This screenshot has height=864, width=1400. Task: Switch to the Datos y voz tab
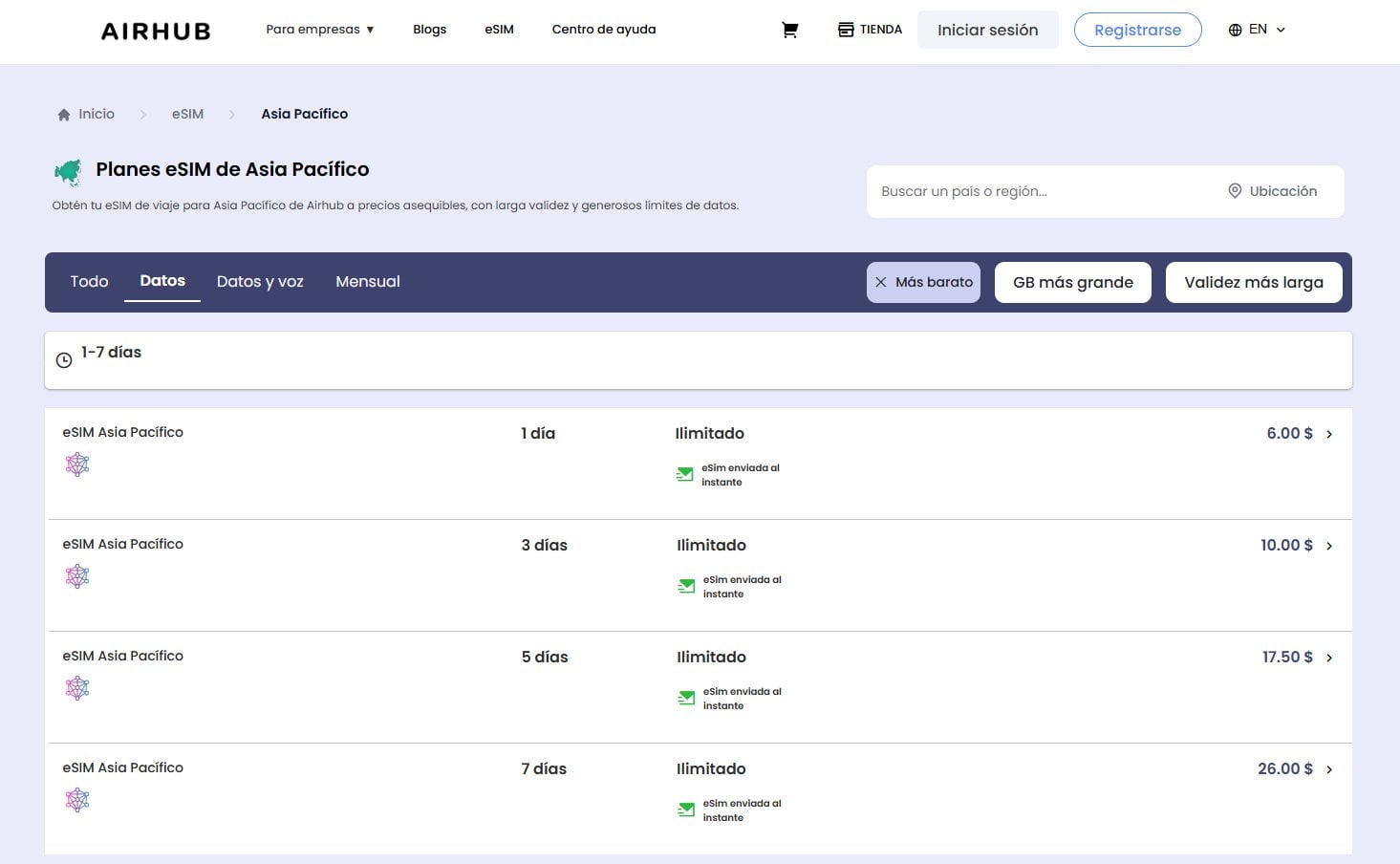pyautogui.click(x=260, y=281)
